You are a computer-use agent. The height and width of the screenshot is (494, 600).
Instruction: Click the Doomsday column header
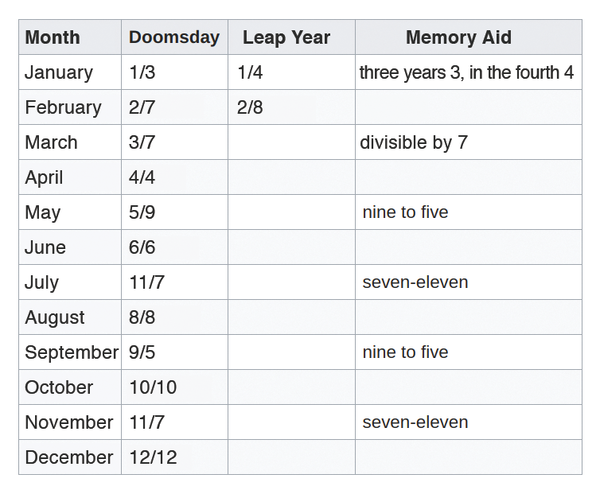(x=174, y=38)
